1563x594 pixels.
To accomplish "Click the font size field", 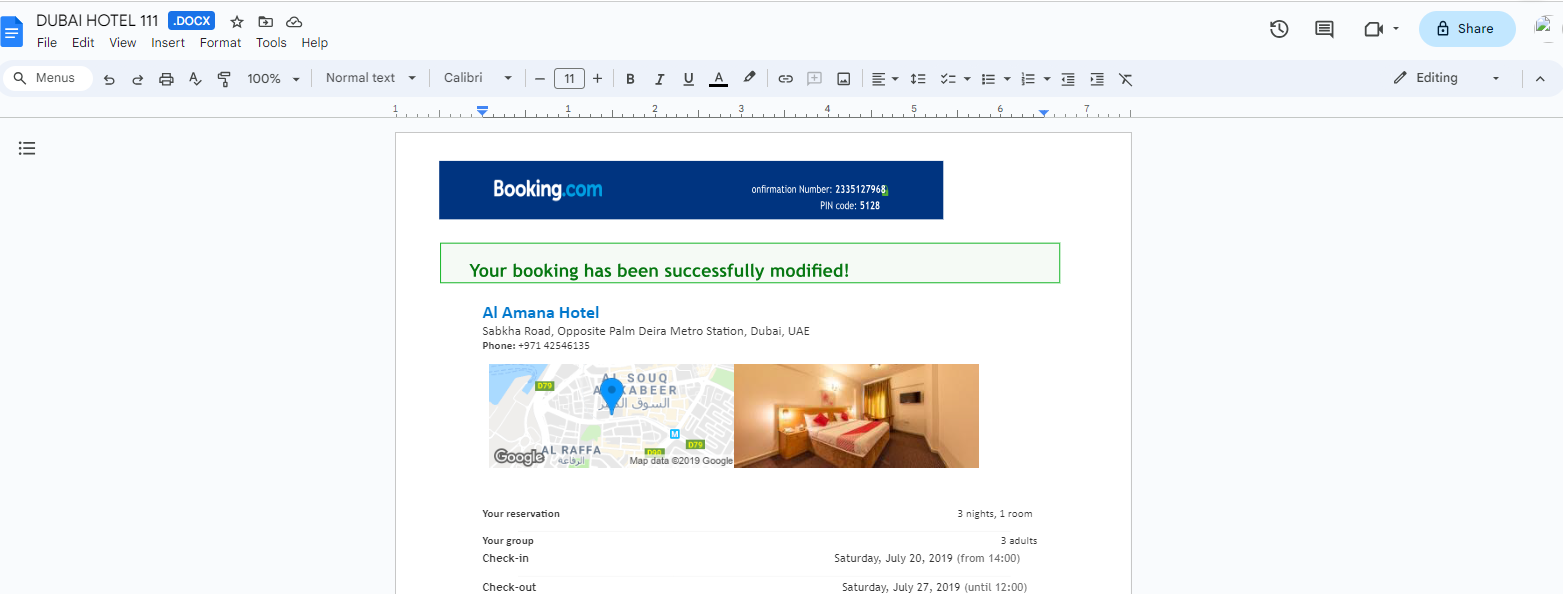I will [569, 79].
